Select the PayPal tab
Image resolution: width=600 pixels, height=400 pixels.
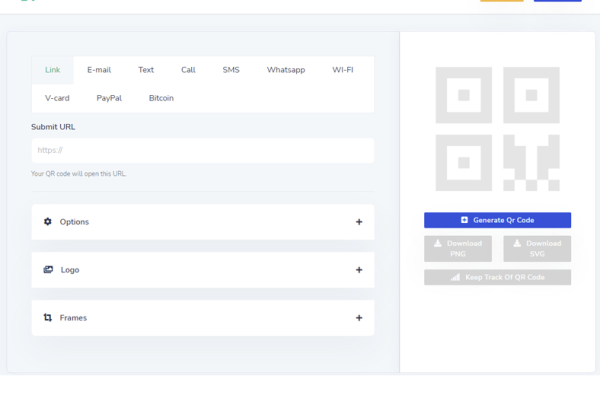(x=109, y=98)
